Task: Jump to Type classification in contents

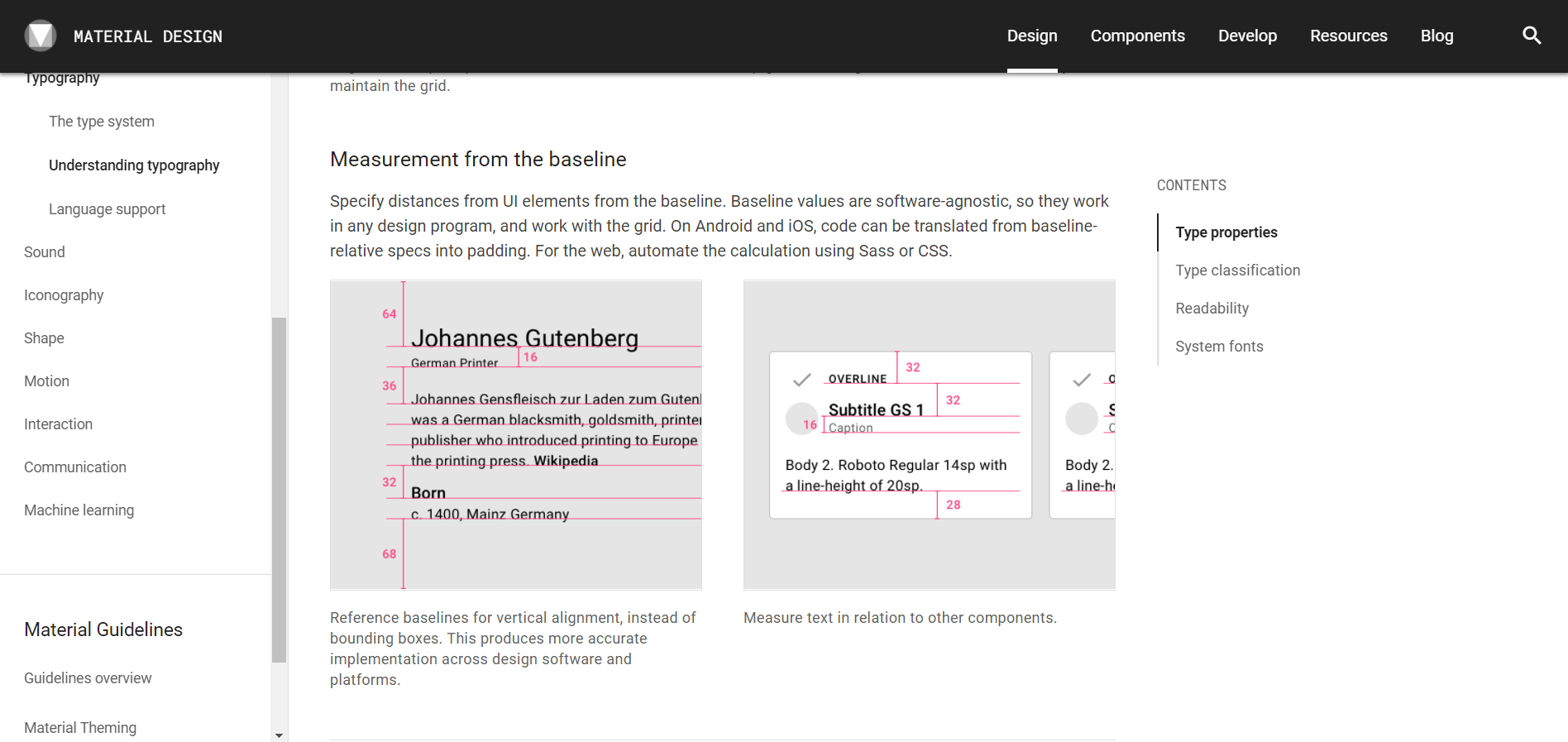Action: click(1237, 270)
